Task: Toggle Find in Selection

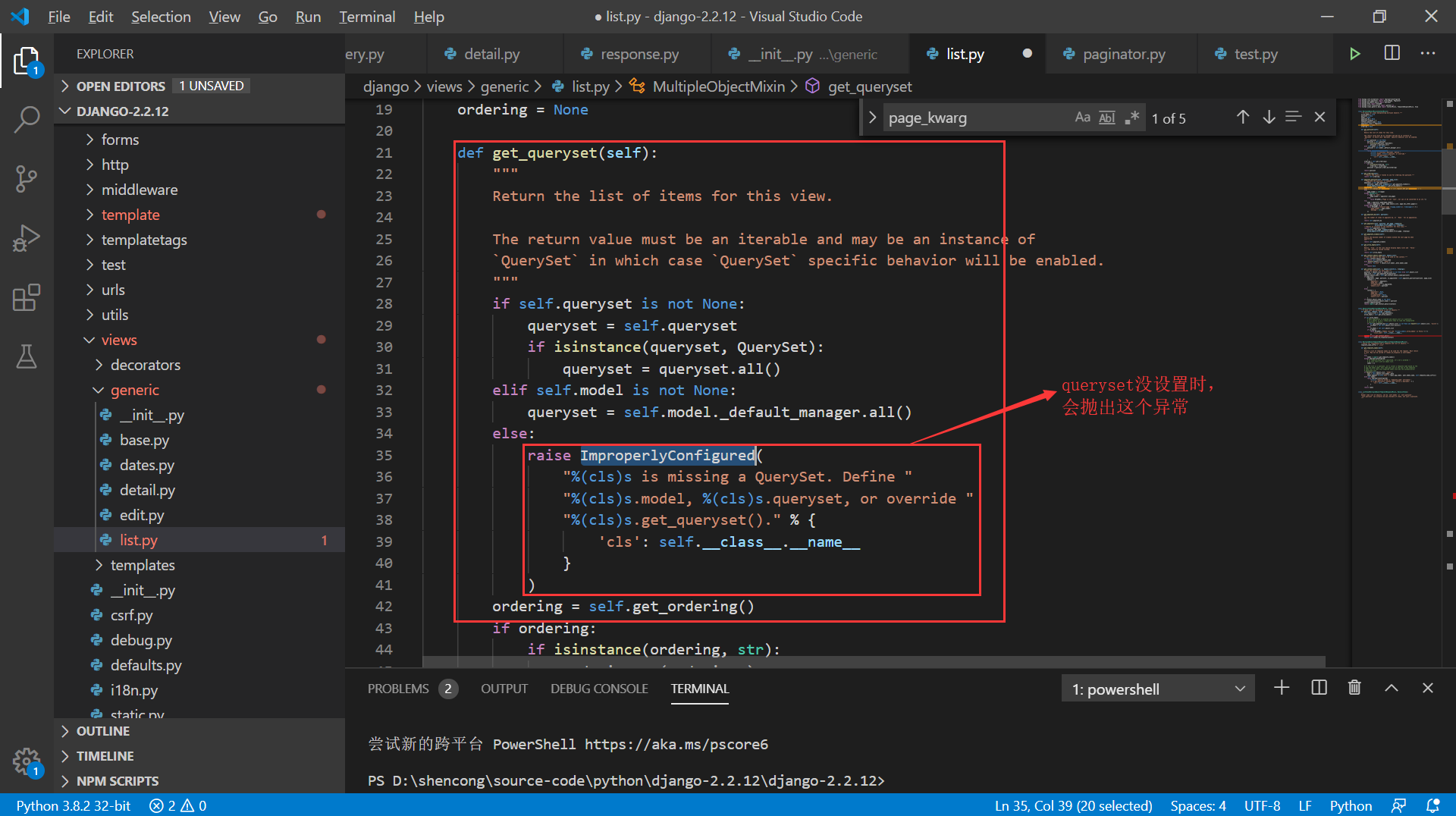Action: (x=1294, y=118)
